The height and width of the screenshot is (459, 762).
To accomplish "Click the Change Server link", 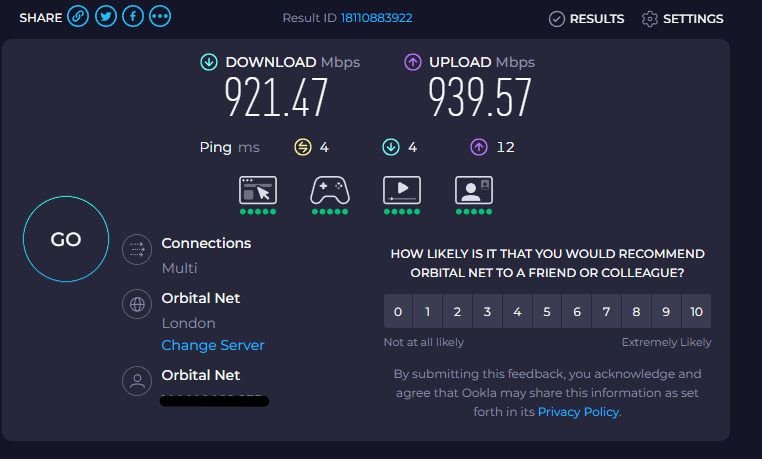I will (x=213, y=345).
